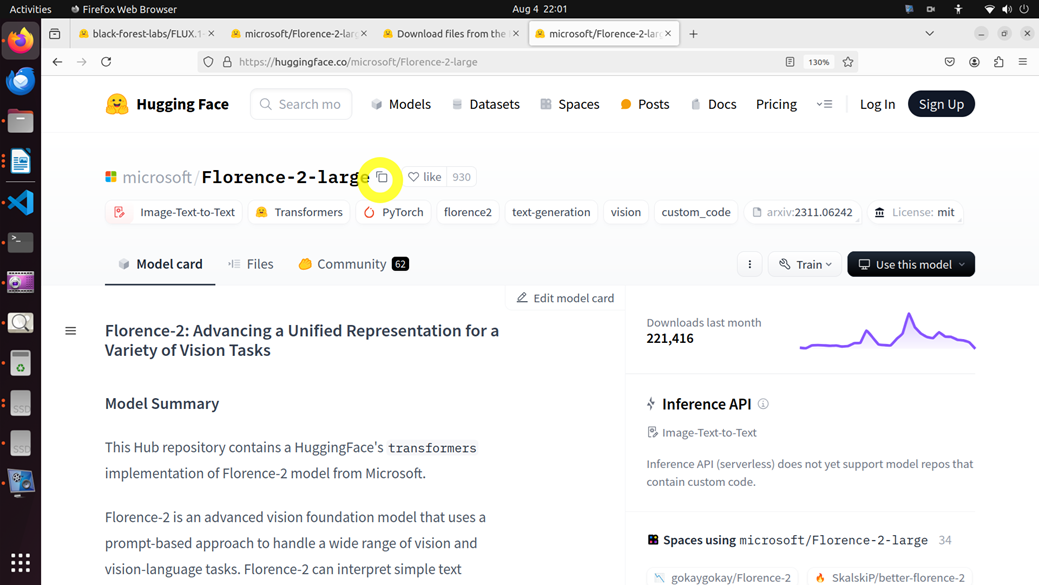Open the arxiv:2311.06242 tag
The width and height of the screenshot is (1039, 585).
point(802,212)
